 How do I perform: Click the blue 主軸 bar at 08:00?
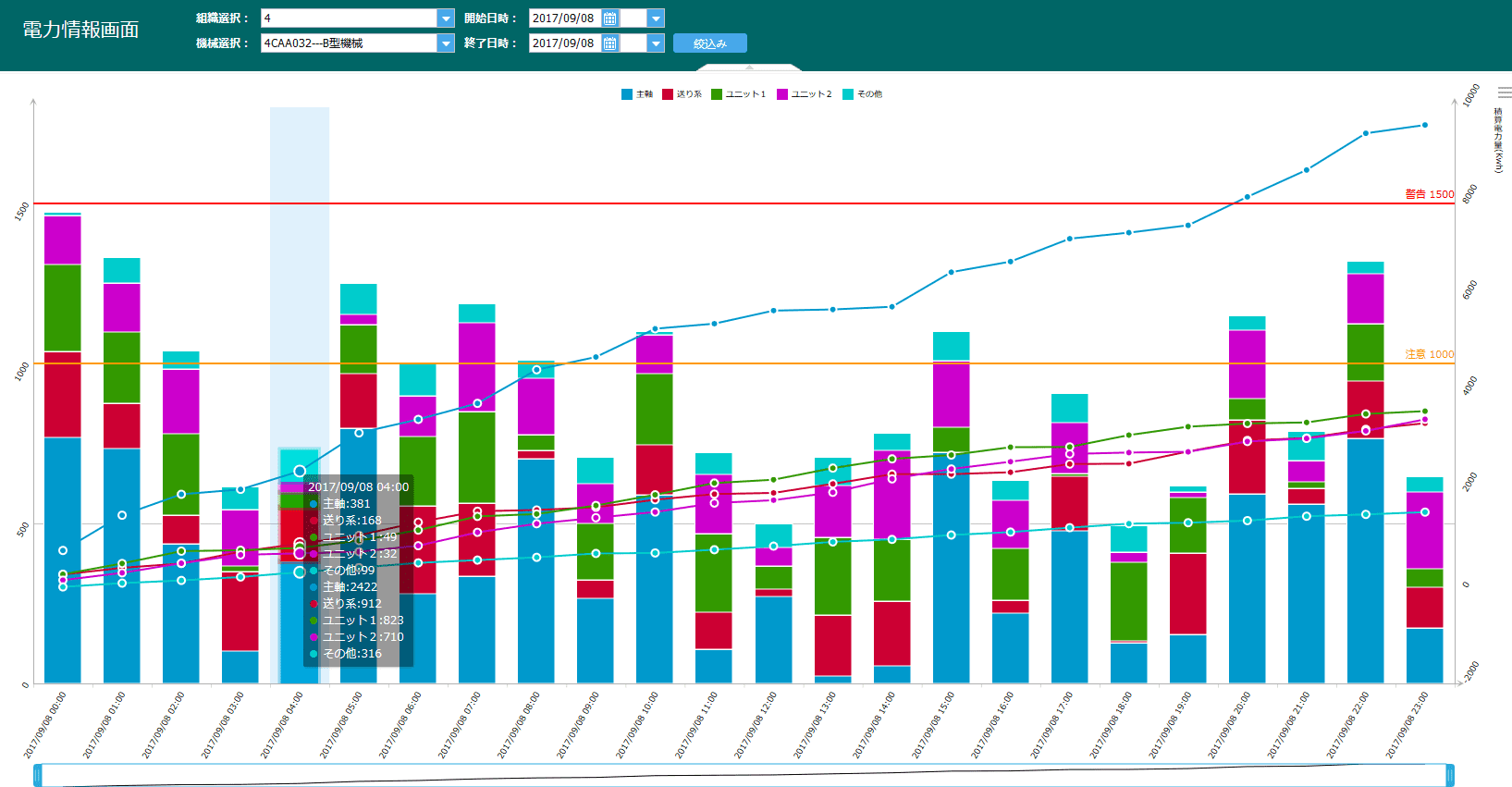pyautogui.click(x=536, y=572)
